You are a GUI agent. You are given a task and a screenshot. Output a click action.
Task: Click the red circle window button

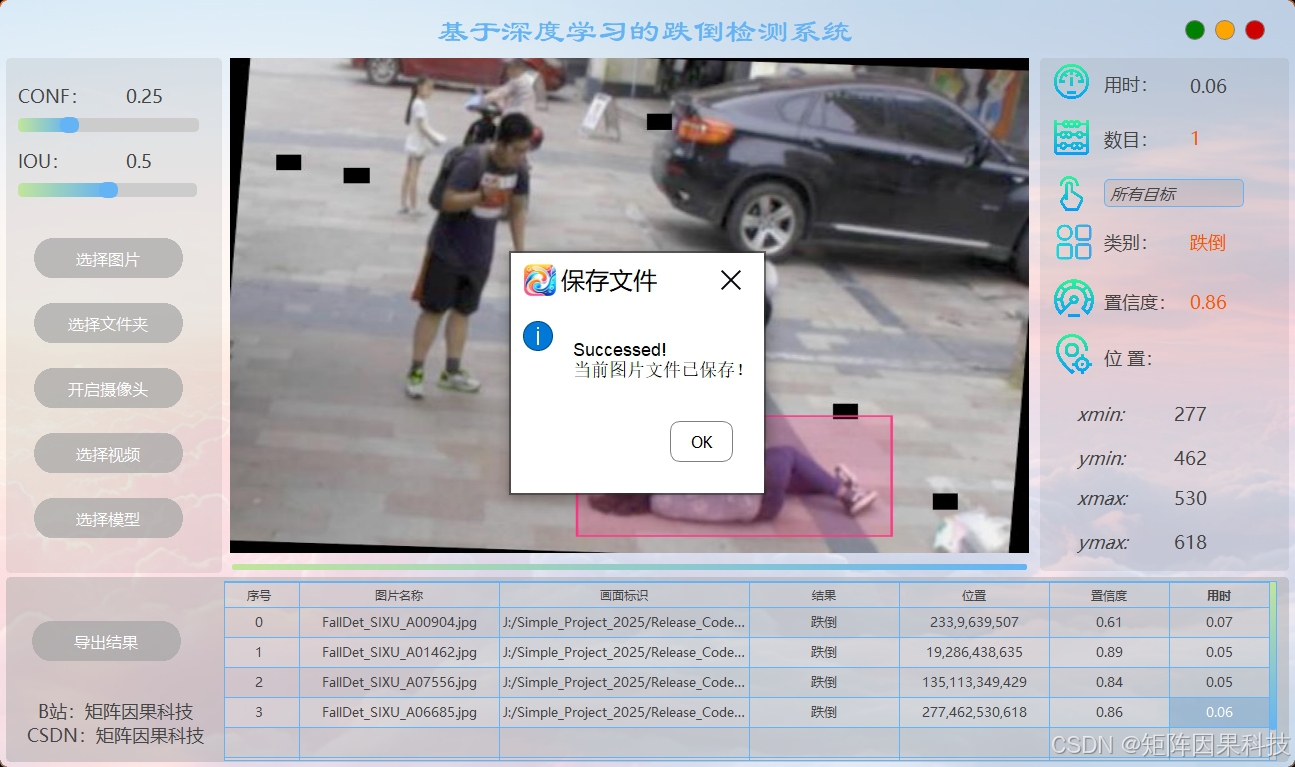pos(1255,30)
